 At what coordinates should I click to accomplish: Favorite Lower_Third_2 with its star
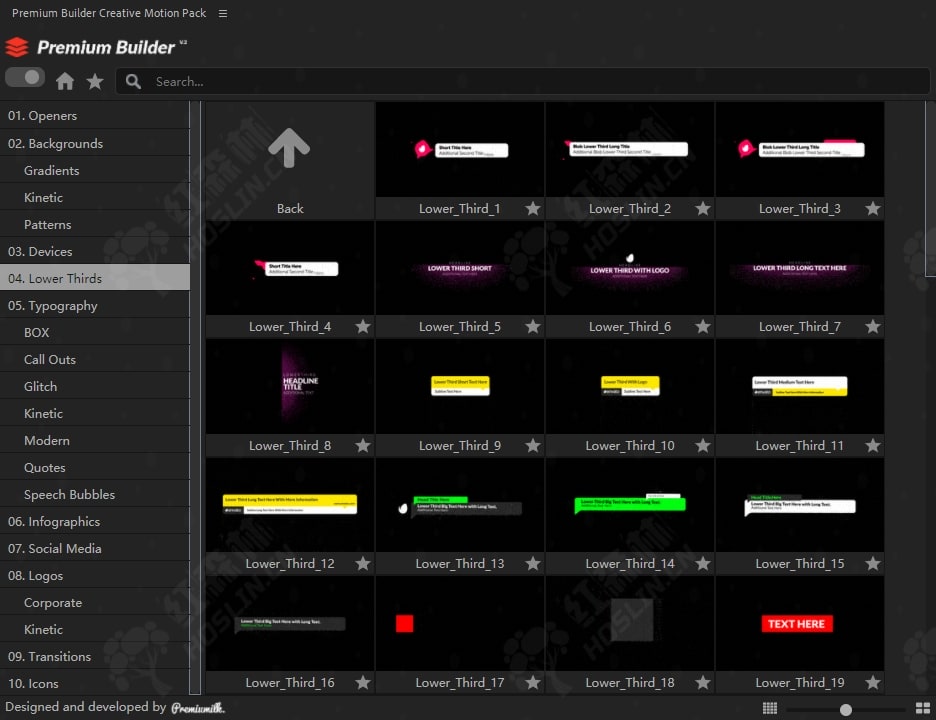click(x=703, y=208)
